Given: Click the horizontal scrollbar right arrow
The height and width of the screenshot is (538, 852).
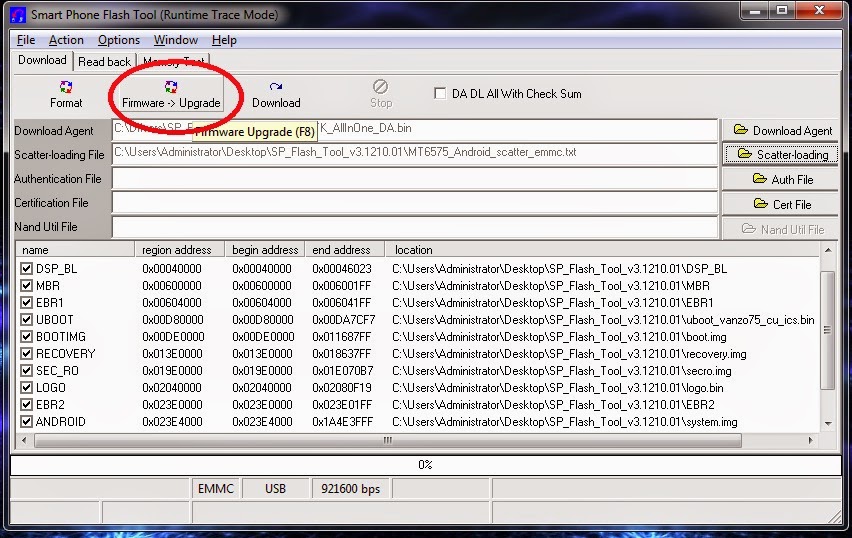Looking at the screenshot, I should coord(811,440).
